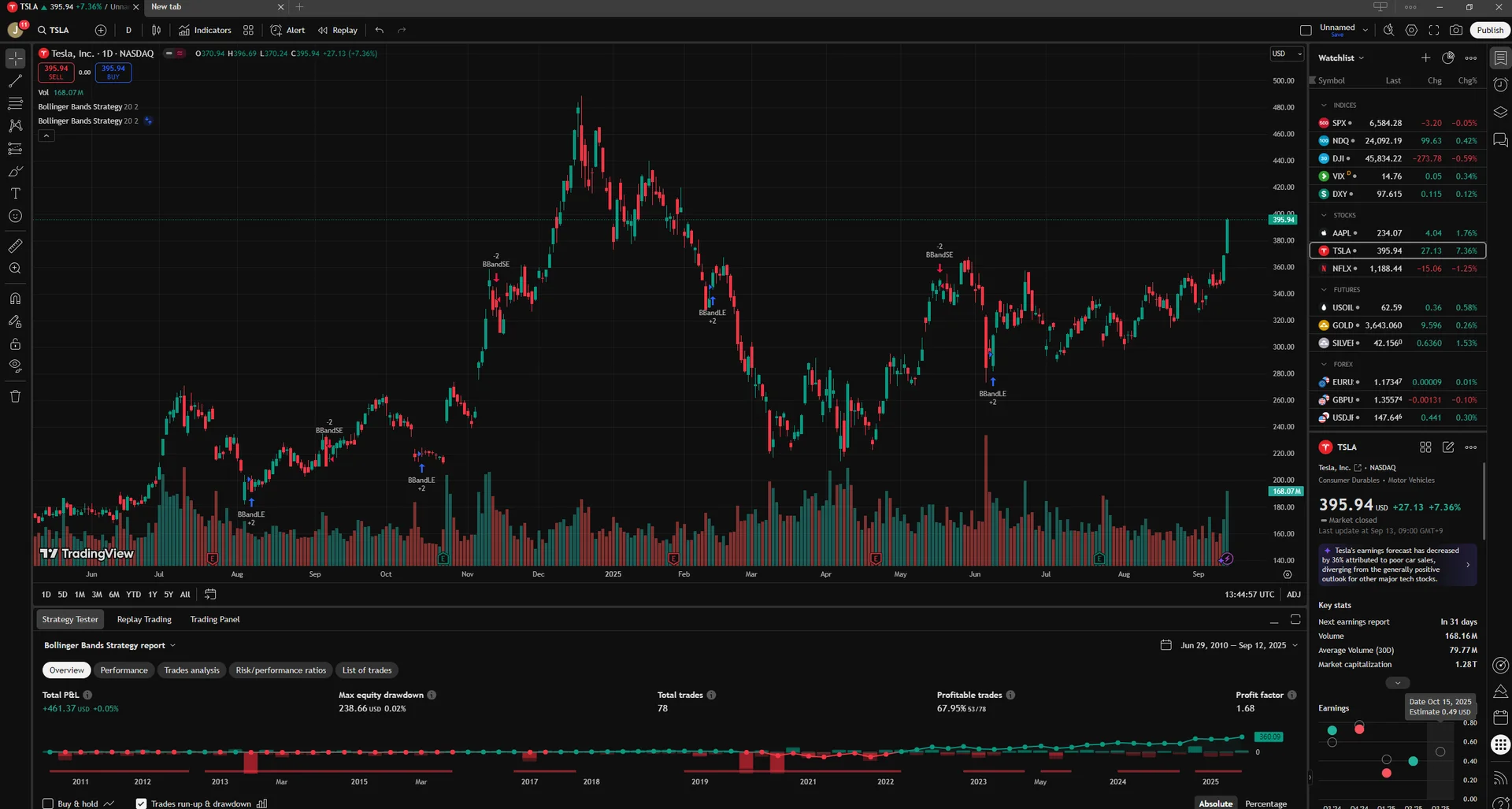Create an Alert from the toolbar
Viewport: 1512px width, 809px height.
pyautogui.click(x=287, y=30)
